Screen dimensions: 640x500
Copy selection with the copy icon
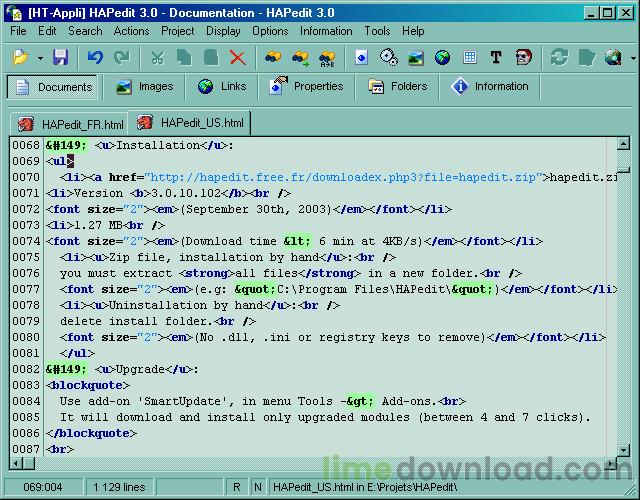[x=184, y=58]
